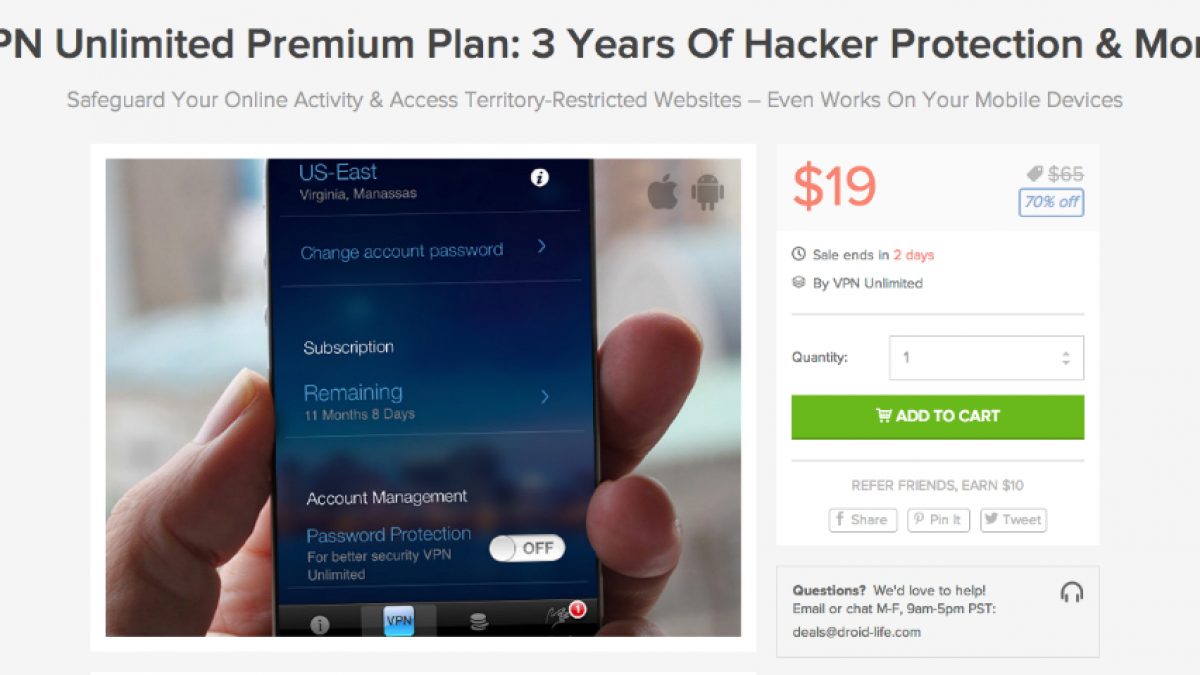Click the price tag icon beside $65

pyautogui.click(x=1035, y=174)
